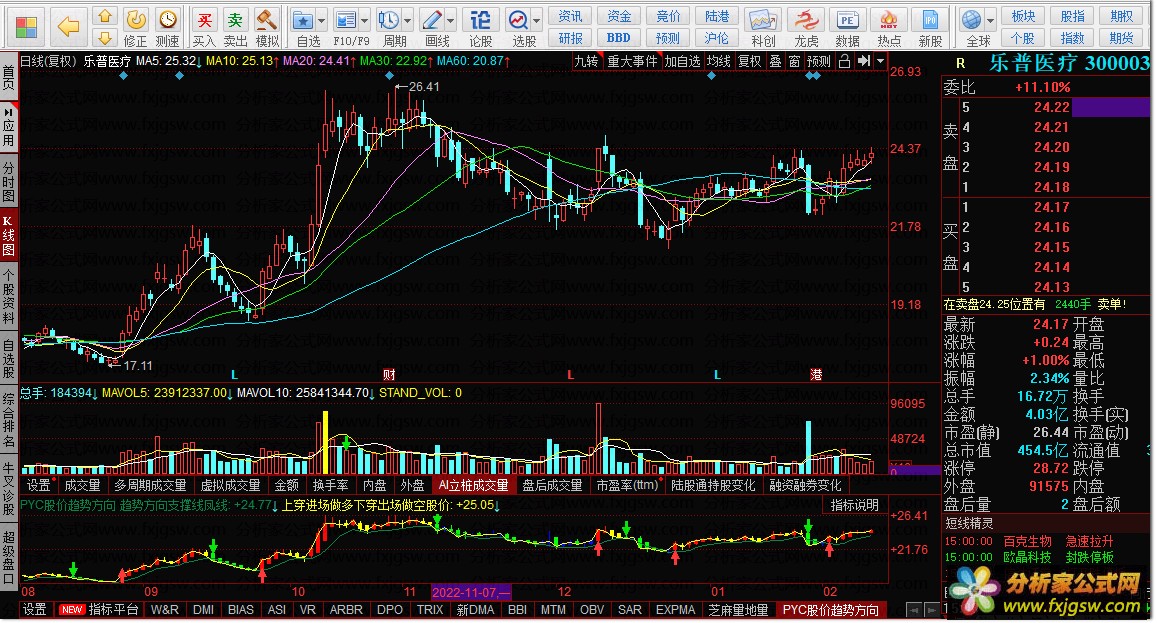The height and width of the screenshot is (623, 1157).
Task: Select the DMI indicator tab
Action: point(204,610)
